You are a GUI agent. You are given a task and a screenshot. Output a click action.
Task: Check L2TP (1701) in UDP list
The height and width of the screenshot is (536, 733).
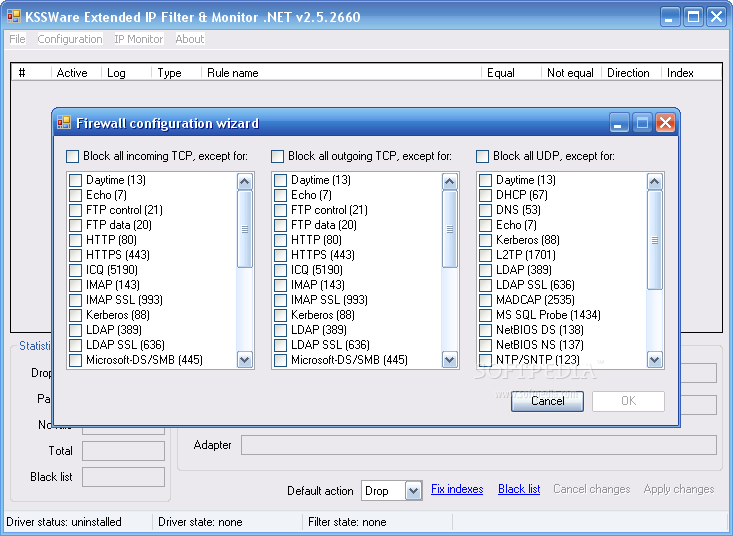point(485,255)
